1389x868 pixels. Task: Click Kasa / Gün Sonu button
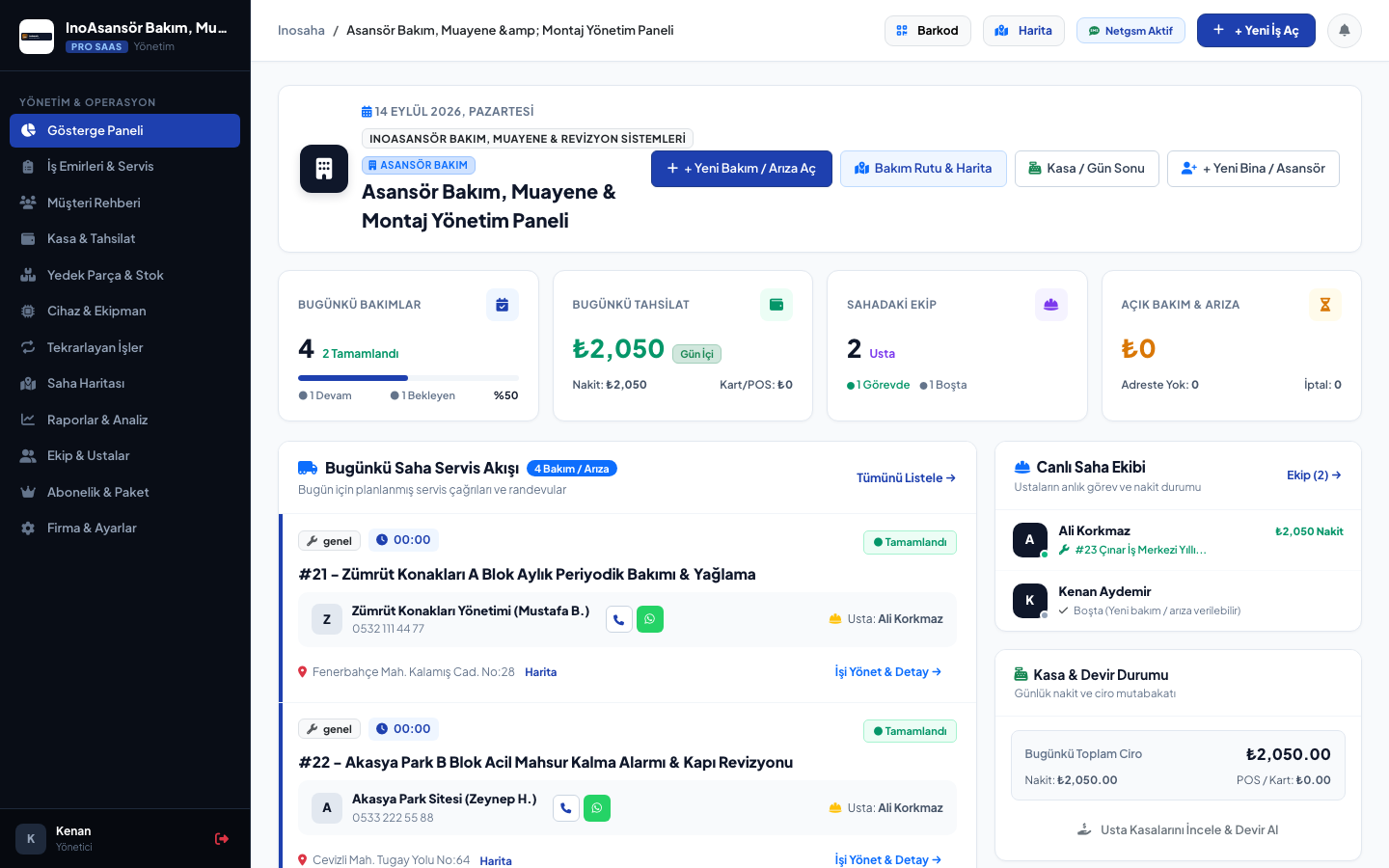tap(1087, 169)
